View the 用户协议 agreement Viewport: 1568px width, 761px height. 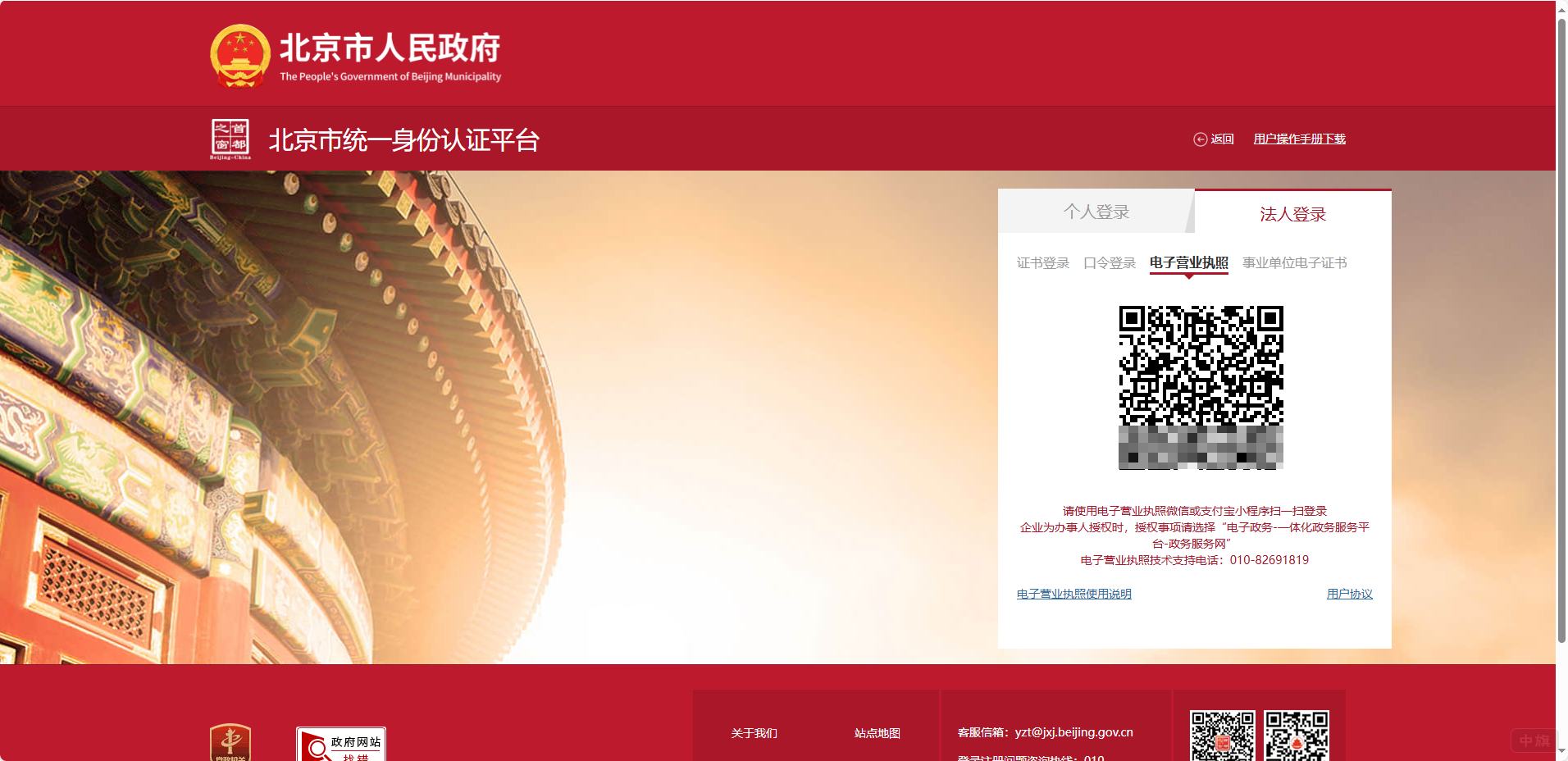(x=1349, y=594)
